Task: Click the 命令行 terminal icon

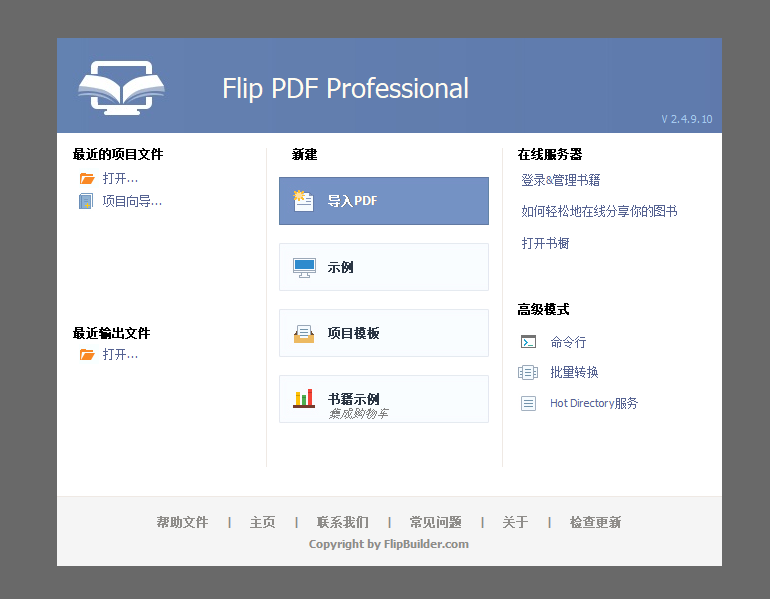Action: (528, 342)
